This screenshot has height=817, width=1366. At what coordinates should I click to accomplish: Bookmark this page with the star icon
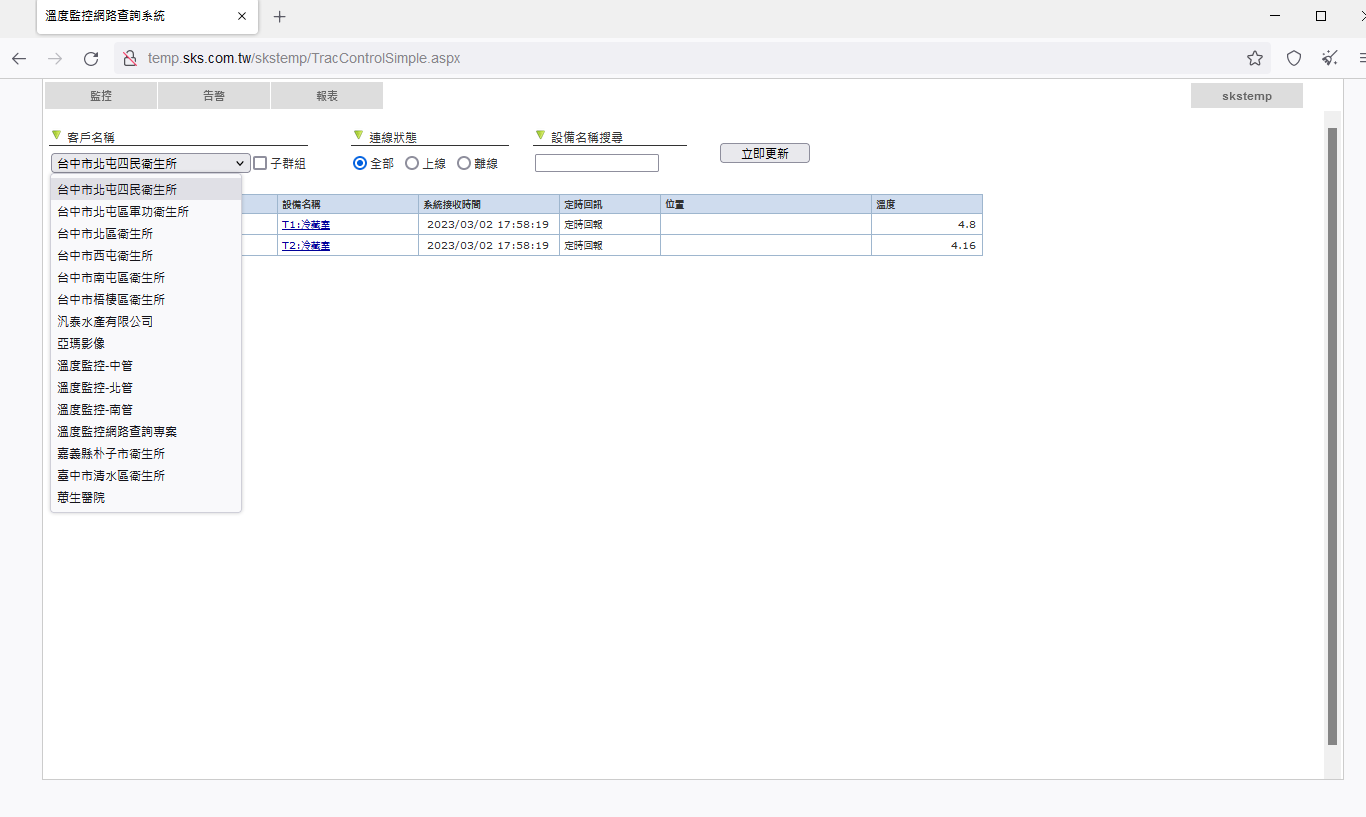(1255, 58)
